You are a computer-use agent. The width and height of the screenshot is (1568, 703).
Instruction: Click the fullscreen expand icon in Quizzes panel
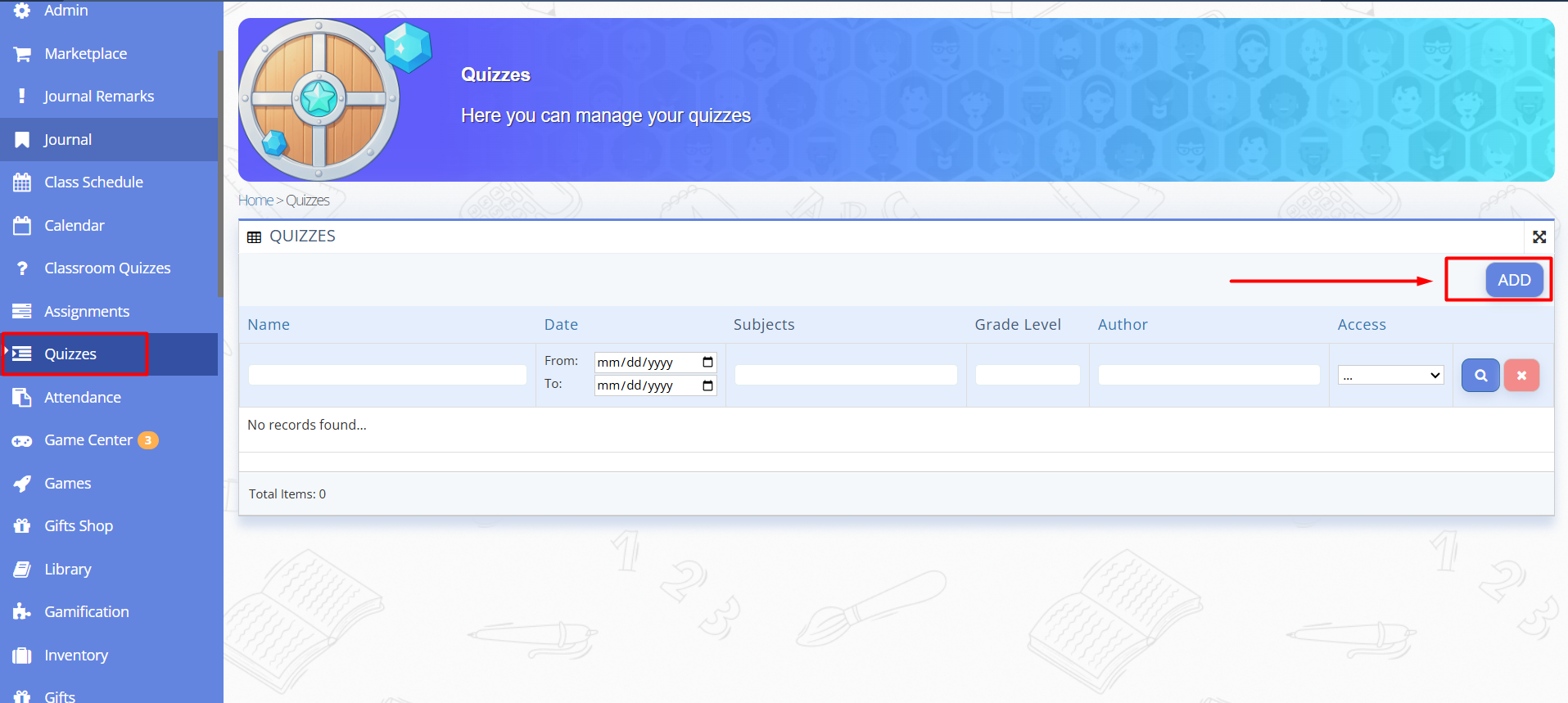coord(1539,237)
